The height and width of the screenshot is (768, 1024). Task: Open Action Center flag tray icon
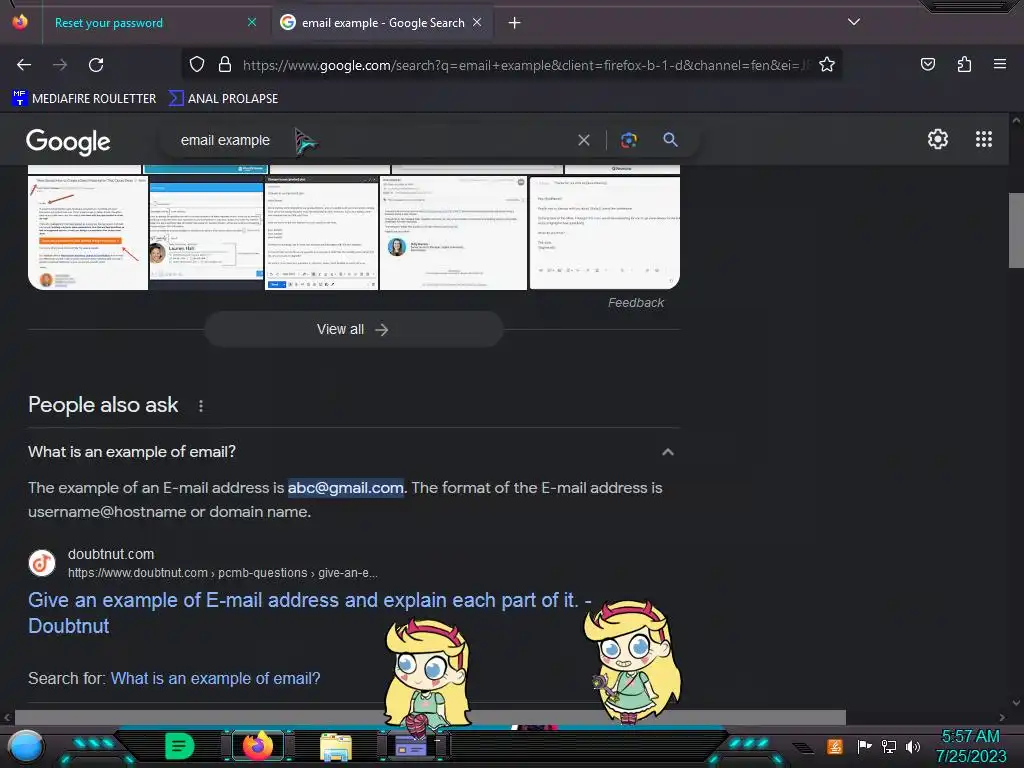tap(864, 746)
